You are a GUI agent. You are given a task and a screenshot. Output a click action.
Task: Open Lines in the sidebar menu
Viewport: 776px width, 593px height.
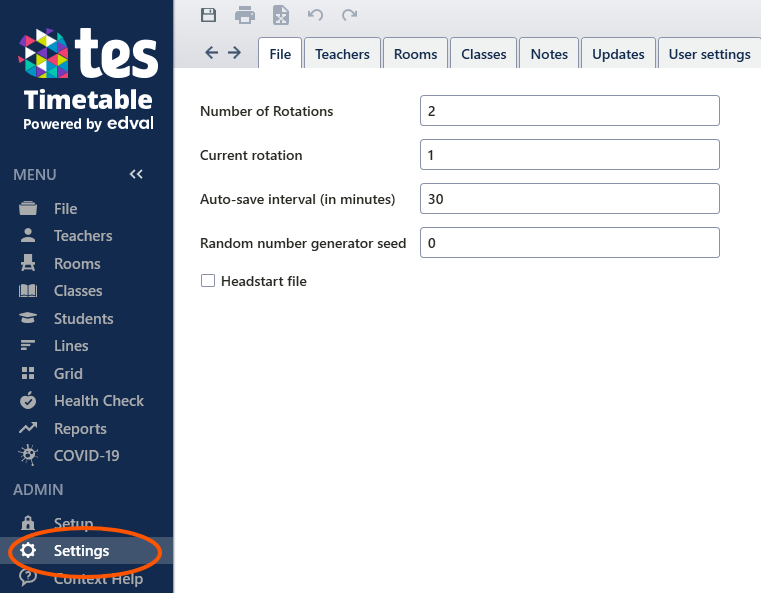(x=71, y=346)
